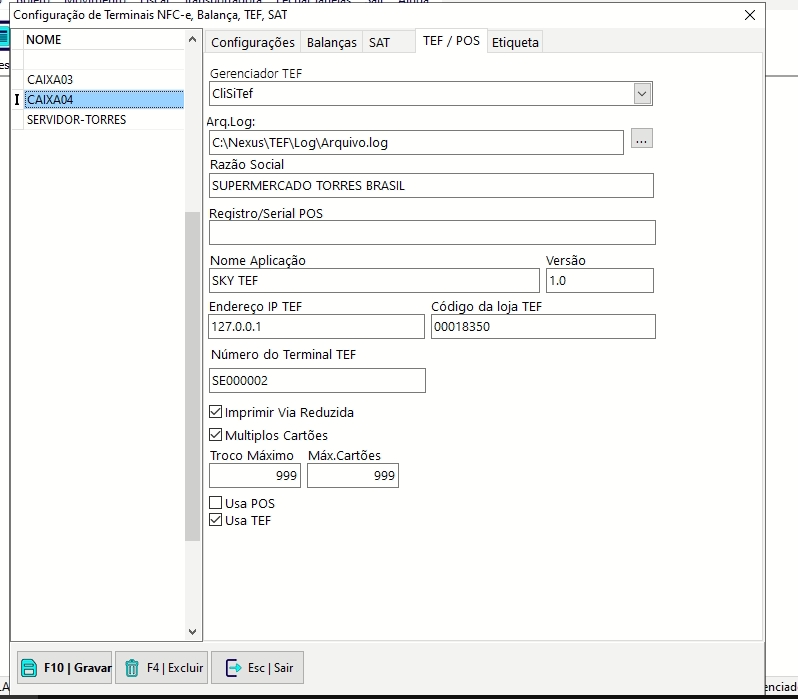Viewport: 798px width, 699px height.
Task: Click the trash icon for F4 Excluir
Action: coord(132,668)
